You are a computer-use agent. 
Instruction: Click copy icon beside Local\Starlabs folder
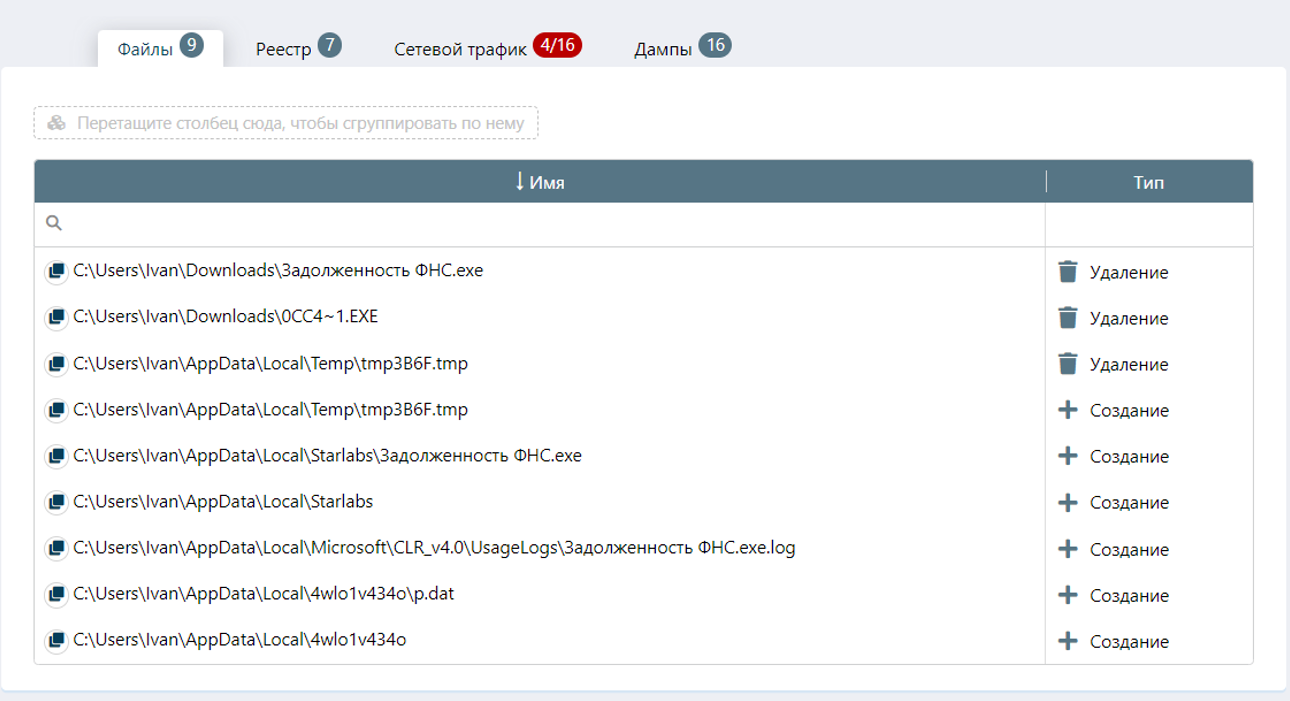(x=57, y=502)
